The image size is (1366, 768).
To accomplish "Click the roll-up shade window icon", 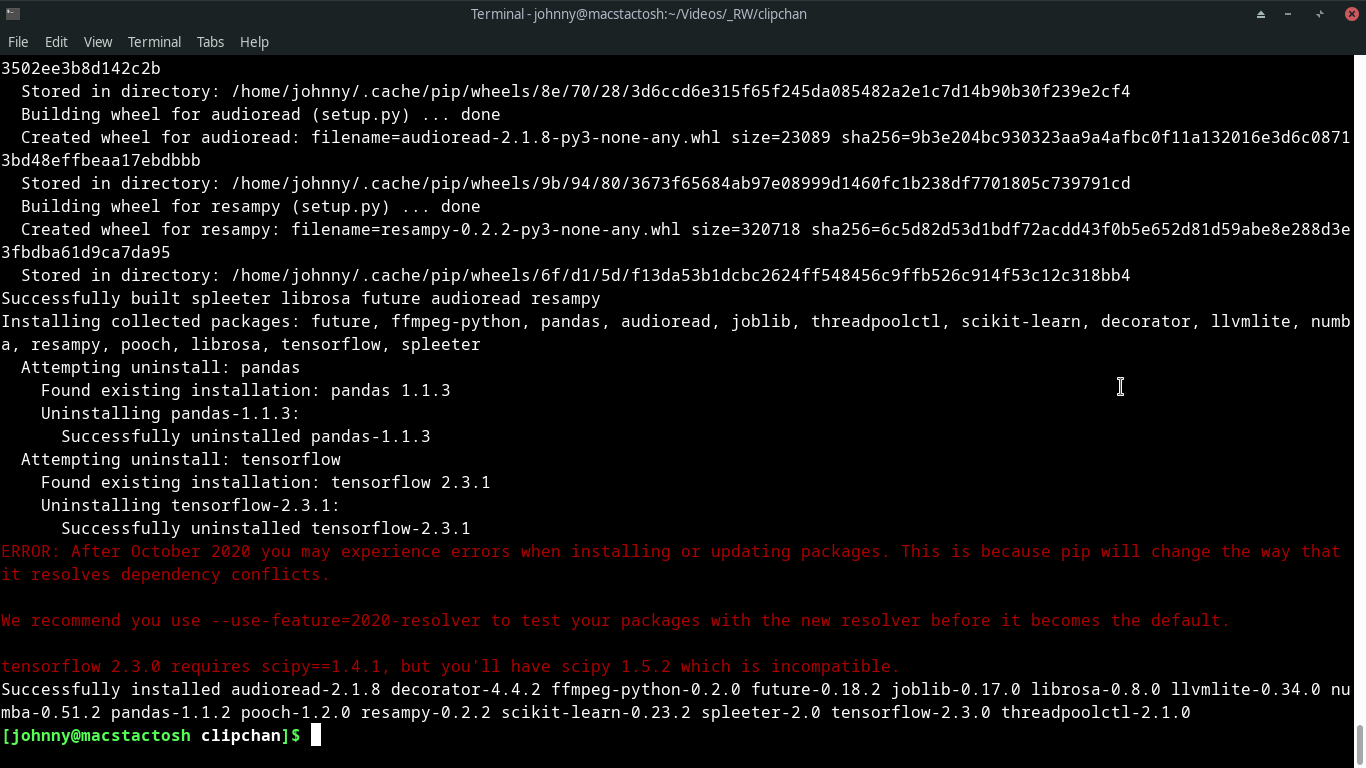I will click(x=1261, y=14).
